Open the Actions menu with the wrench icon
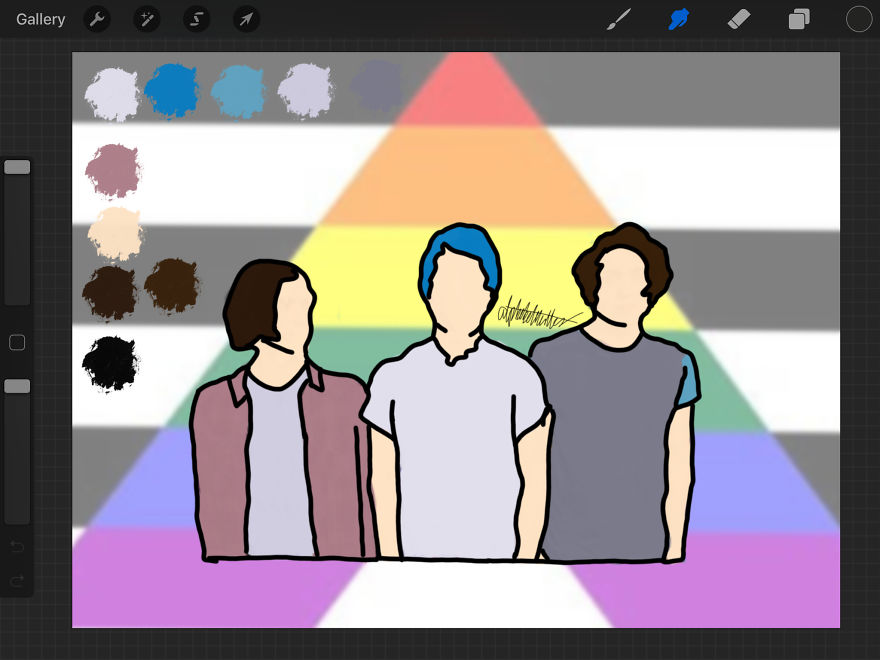 [x=97, y=19]
